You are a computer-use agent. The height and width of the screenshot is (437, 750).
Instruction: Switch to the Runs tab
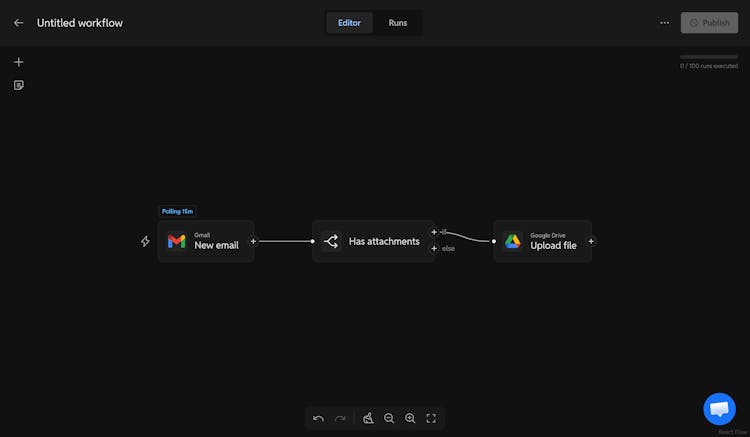pos(398,23)
